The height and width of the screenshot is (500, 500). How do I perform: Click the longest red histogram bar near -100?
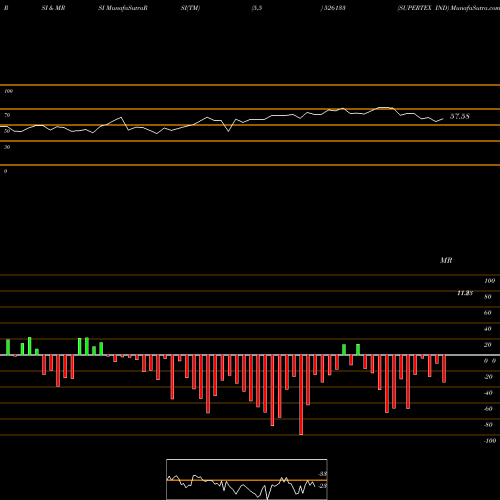click(301, 395)
